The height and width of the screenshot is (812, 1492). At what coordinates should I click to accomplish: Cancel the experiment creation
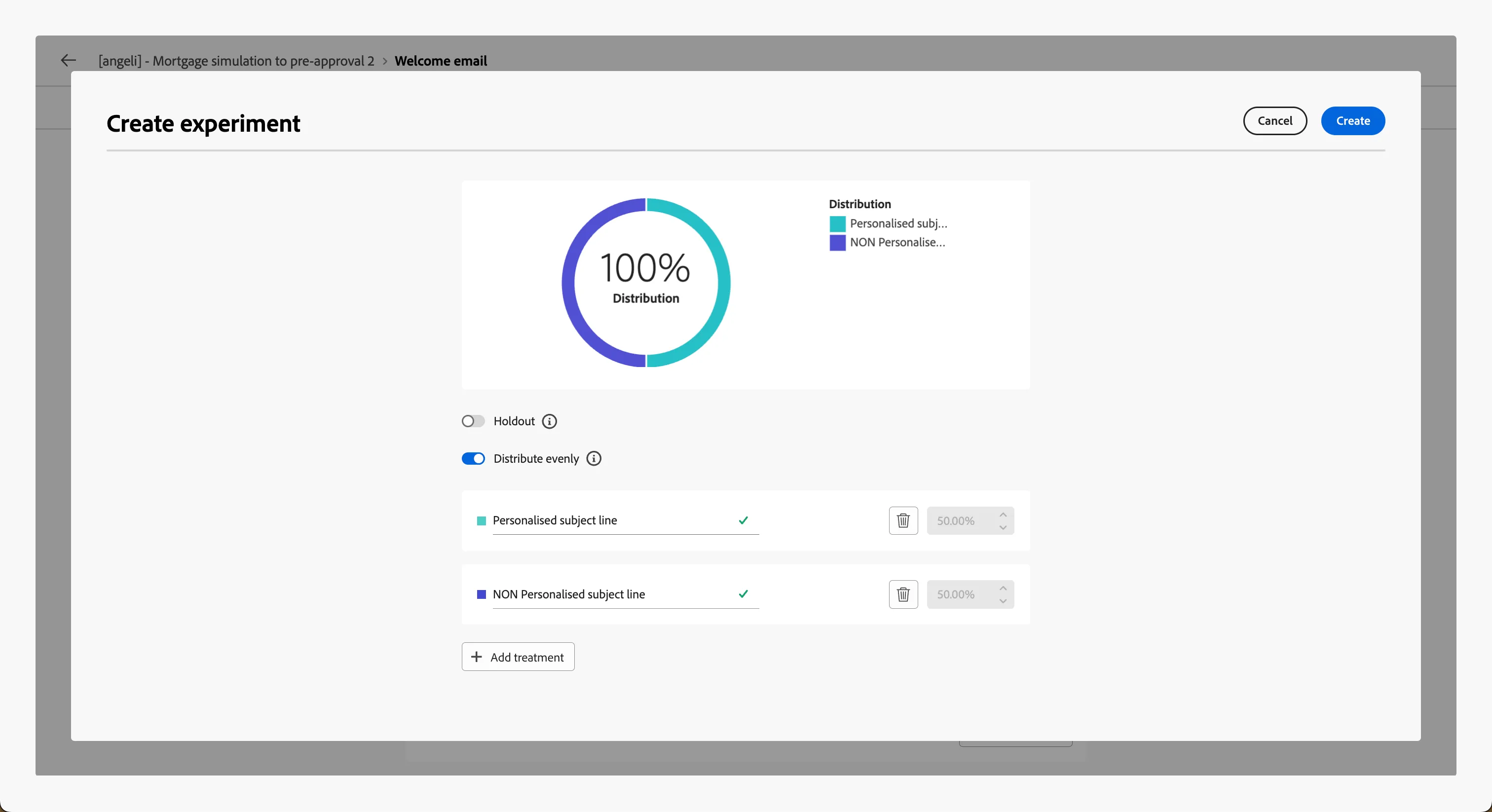[1275, 120]
